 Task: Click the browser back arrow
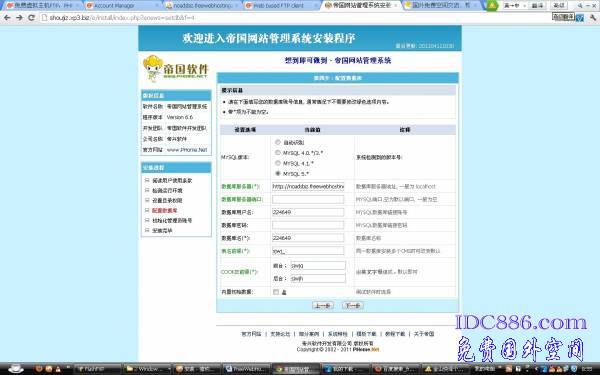tap(7, 18)
